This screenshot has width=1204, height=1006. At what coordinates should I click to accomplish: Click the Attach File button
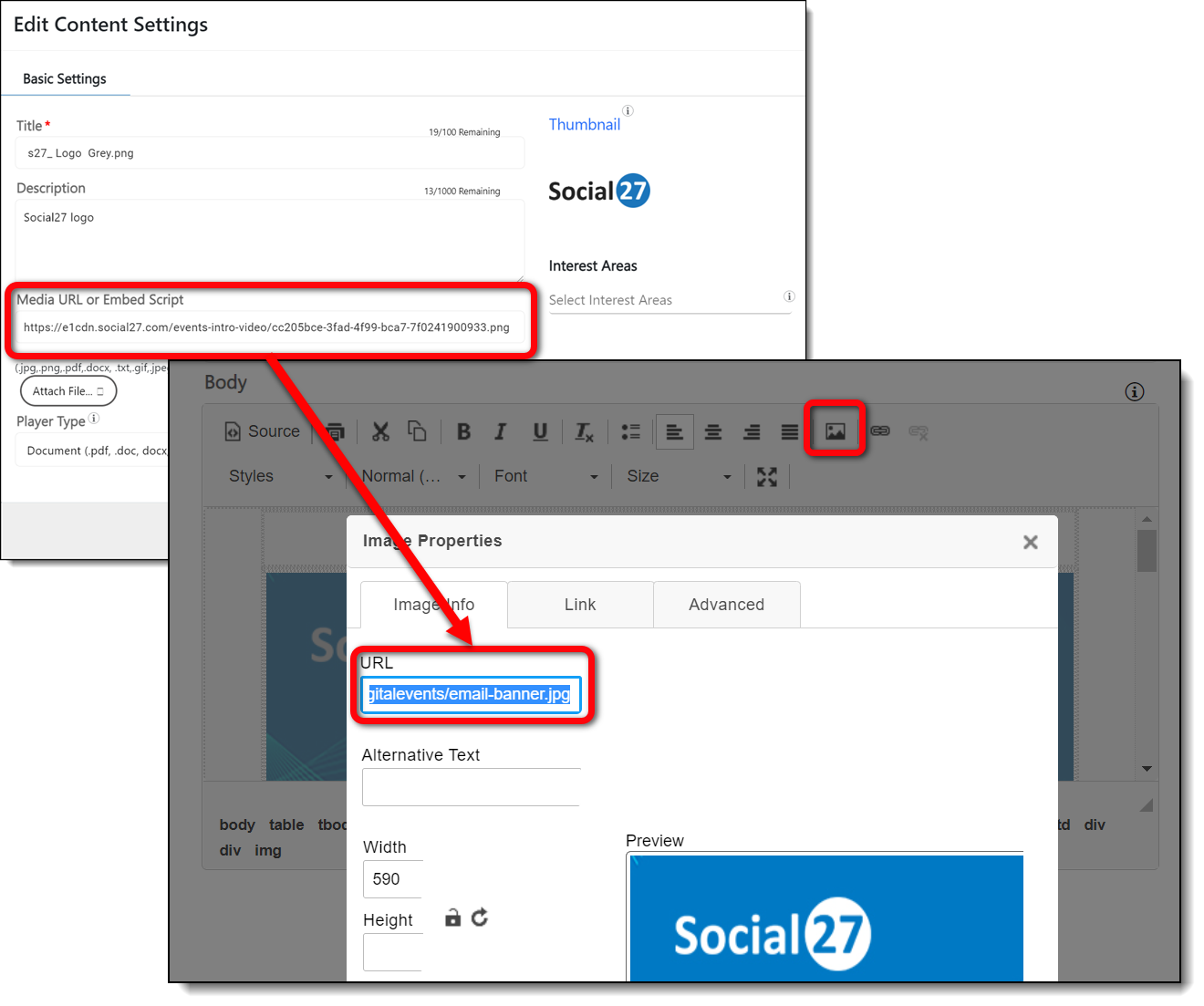point(68,391)
